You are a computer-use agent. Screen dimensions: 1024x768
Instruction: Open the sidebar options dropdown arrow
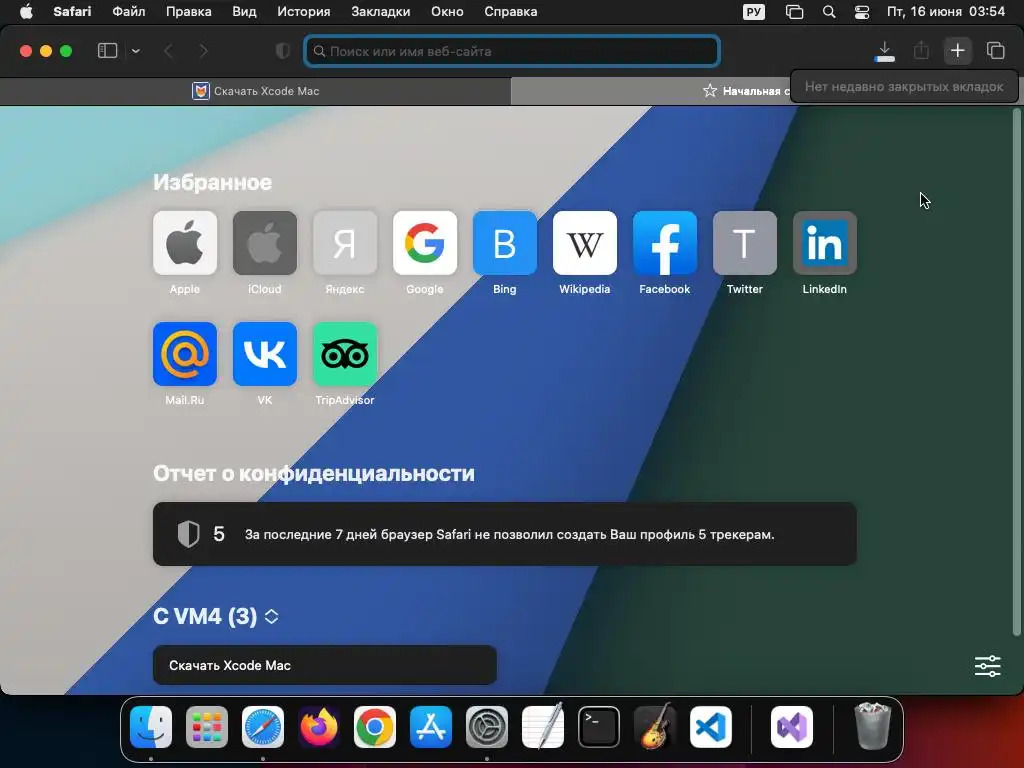coord(136,51)
